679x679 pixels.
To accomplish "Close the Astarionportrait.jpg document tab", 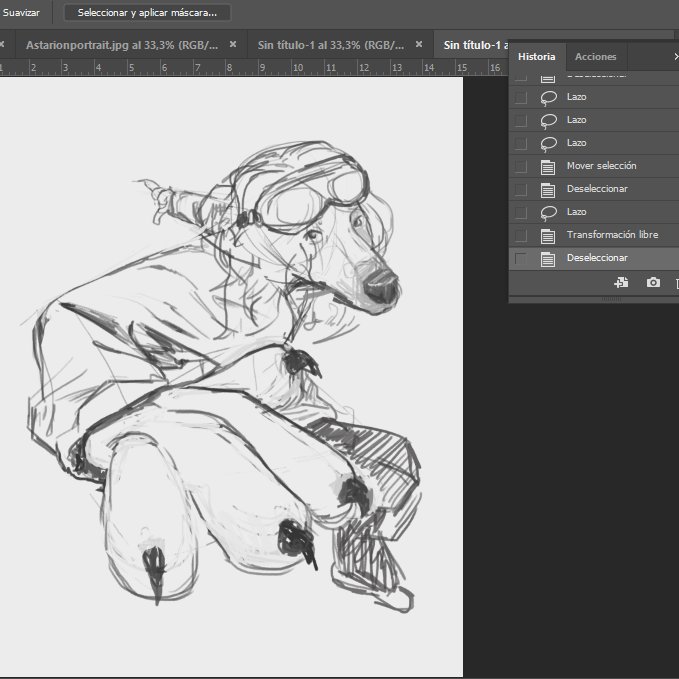I will click(x=233, y=44).
